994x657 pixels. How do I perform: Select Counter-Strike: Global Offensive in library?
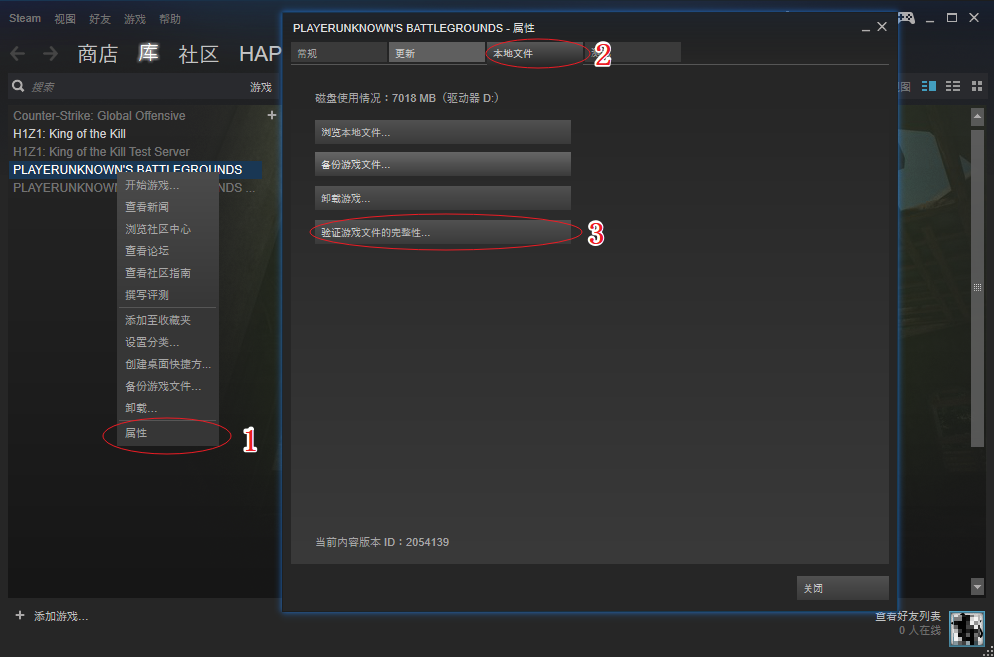point(100,116)
